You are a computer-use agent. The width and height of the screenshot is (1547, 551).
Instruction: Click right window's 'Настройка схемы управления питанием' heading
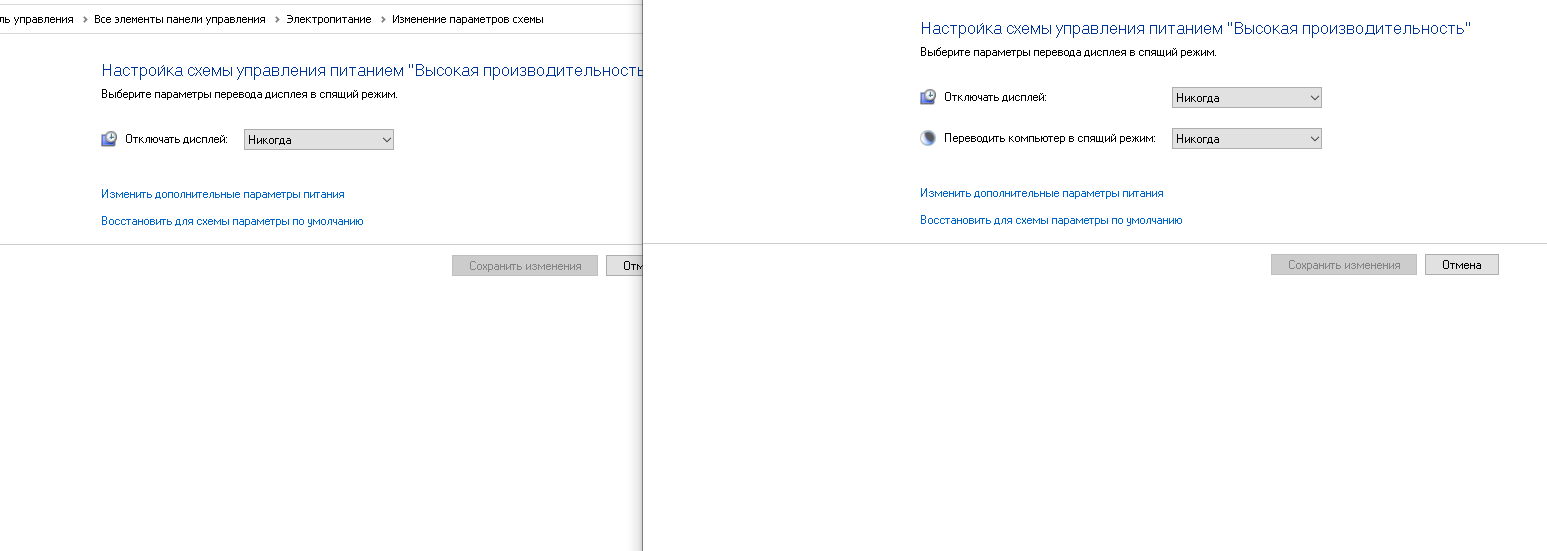[x=1196, y=29]
